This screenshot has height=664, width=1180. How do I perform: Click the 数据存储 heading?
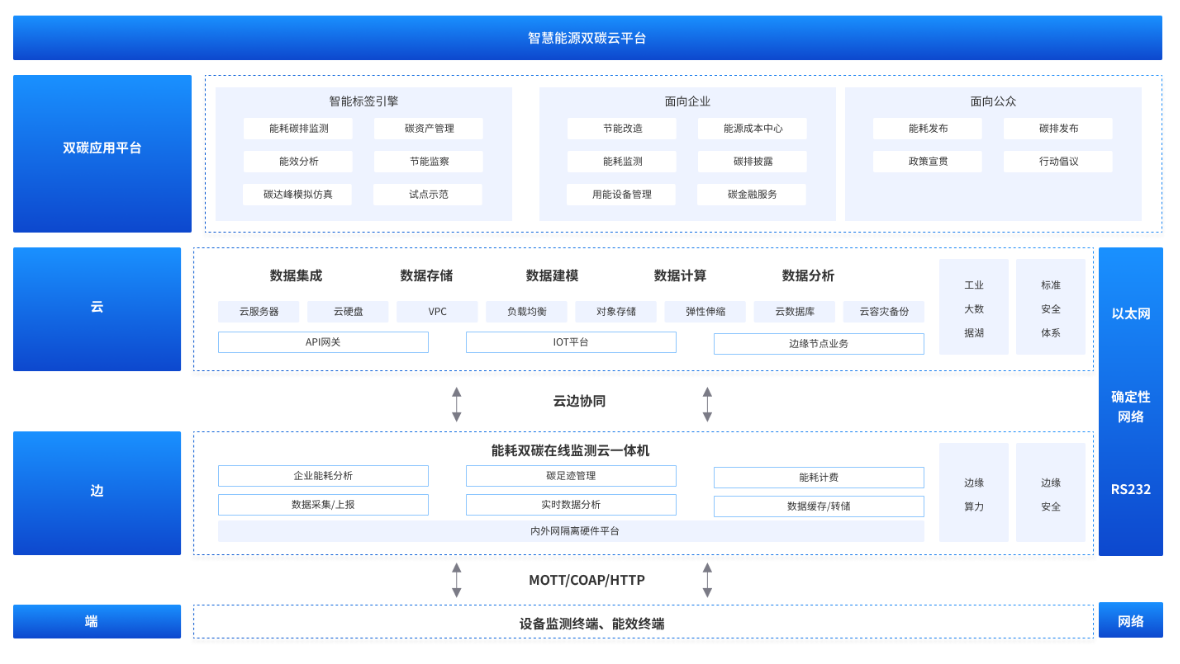(x=427, y=276)
